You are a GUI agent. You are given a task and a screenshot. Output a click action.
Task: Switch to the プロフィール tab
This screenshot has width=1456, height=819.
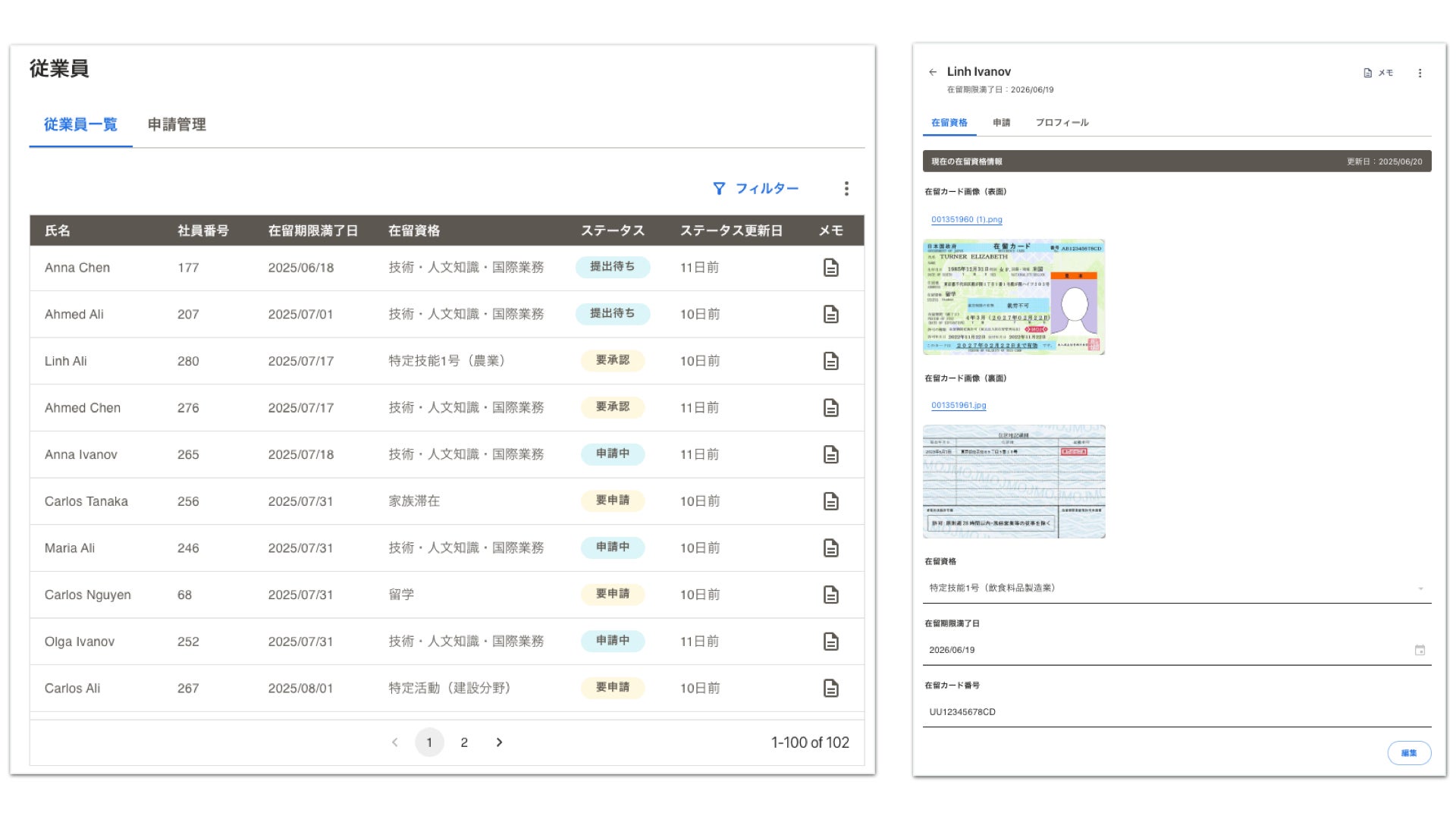[x=1062, y=123]
